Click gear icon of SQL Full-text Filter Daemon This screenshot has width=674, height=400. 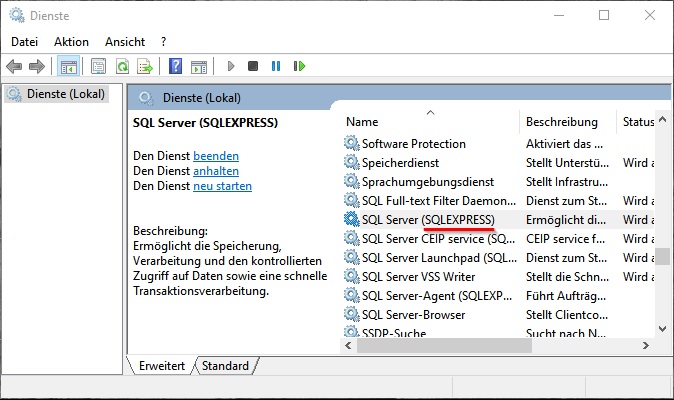pos(352,200)
